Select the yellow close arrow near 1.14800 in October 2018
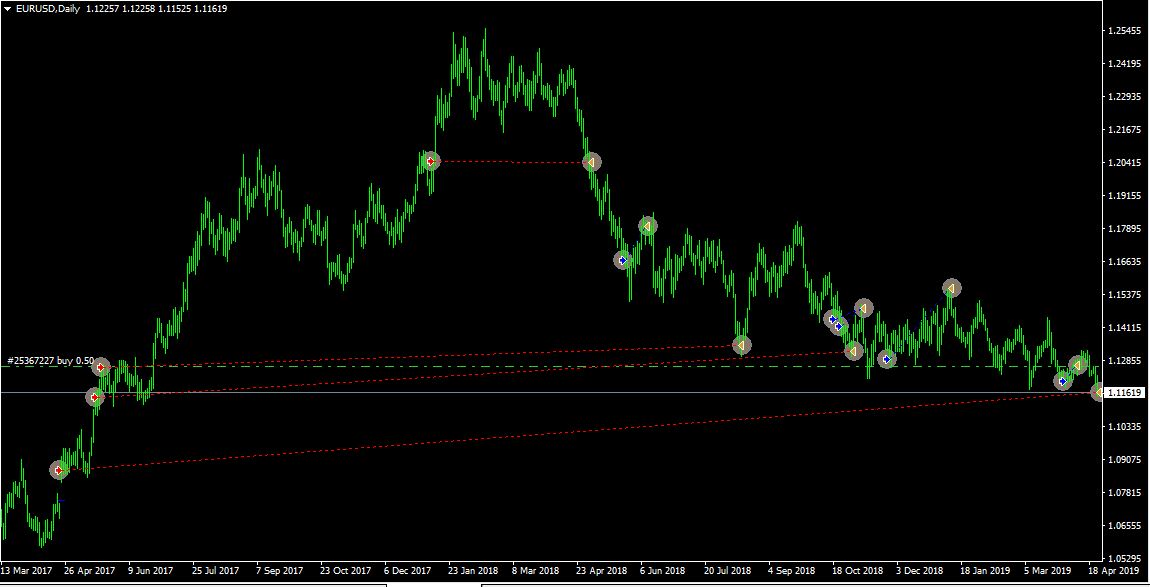The image size is (1150, 587). pyautogui.click(x=864, y=308)
